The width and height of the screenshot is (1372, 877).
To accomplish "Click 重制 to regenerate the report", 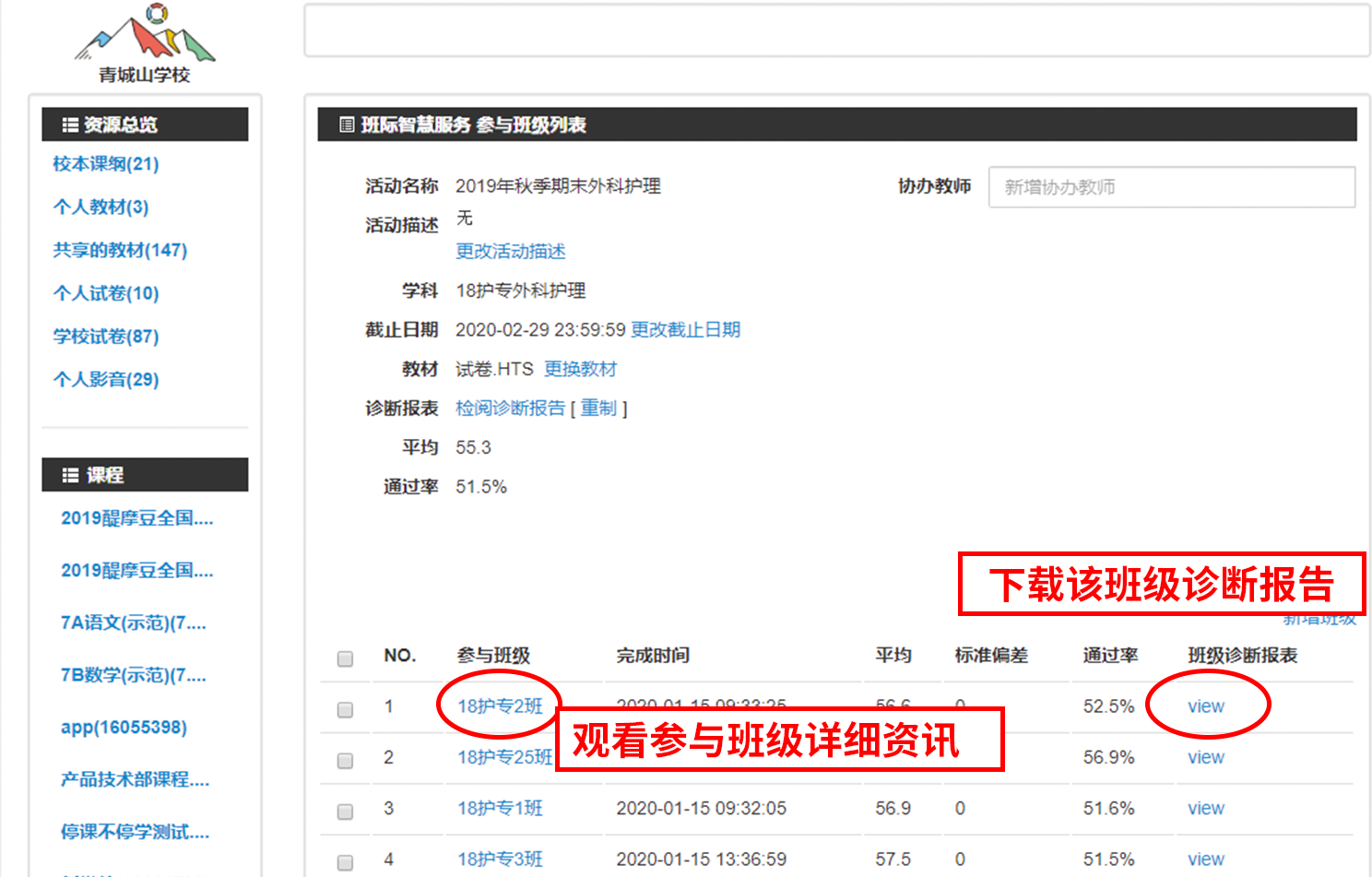I will coord(598,408).
